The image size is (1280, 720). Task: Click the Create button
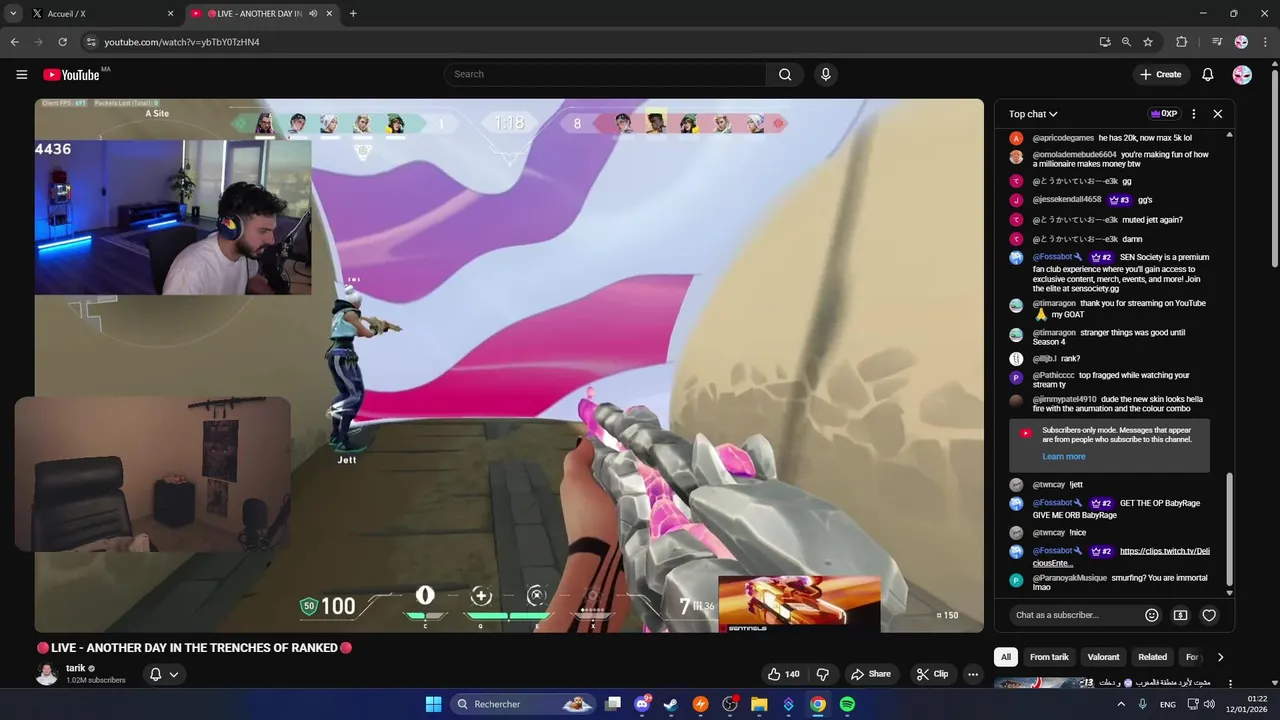pos(1160,75)
